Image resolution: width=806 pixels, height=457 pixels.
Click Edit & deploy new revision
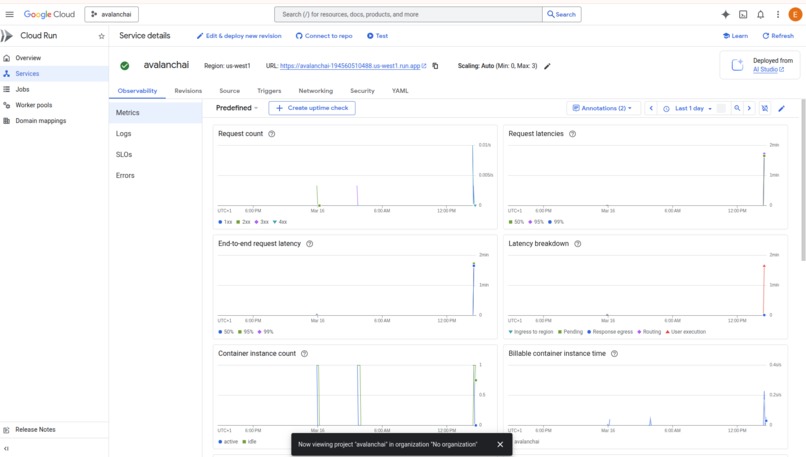(x=239, y=36)
